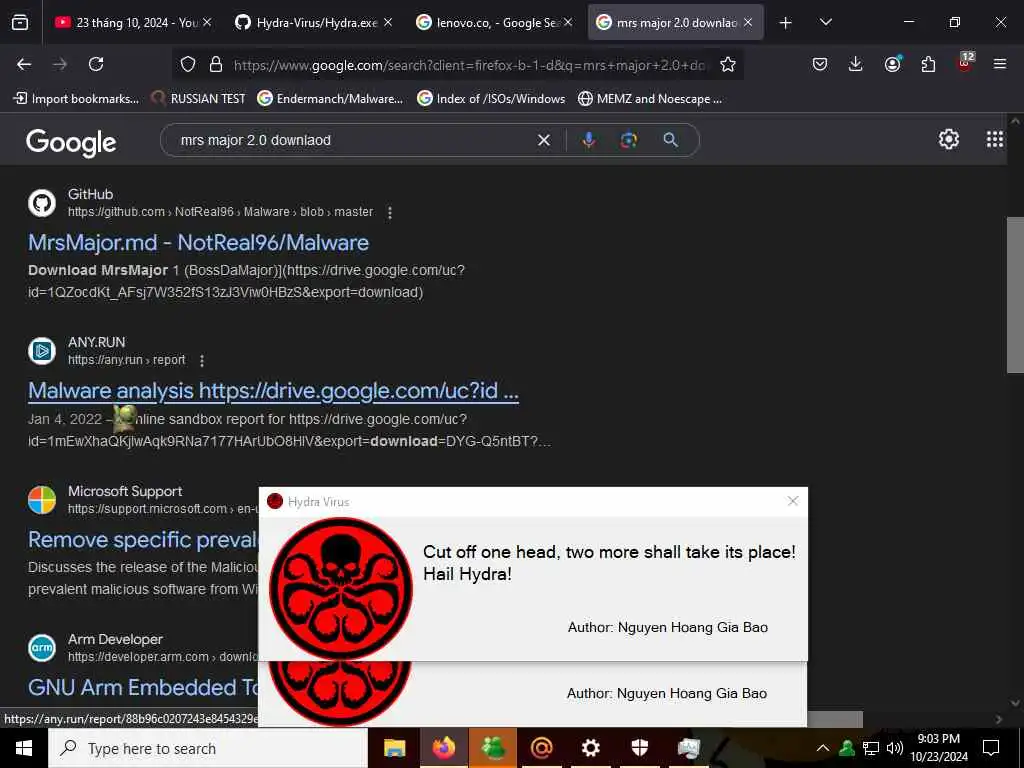Image resolution: width=1024 pixels, height=768 pixels.
Task: Bookmark this page with star icon
Action: [728, 64]
